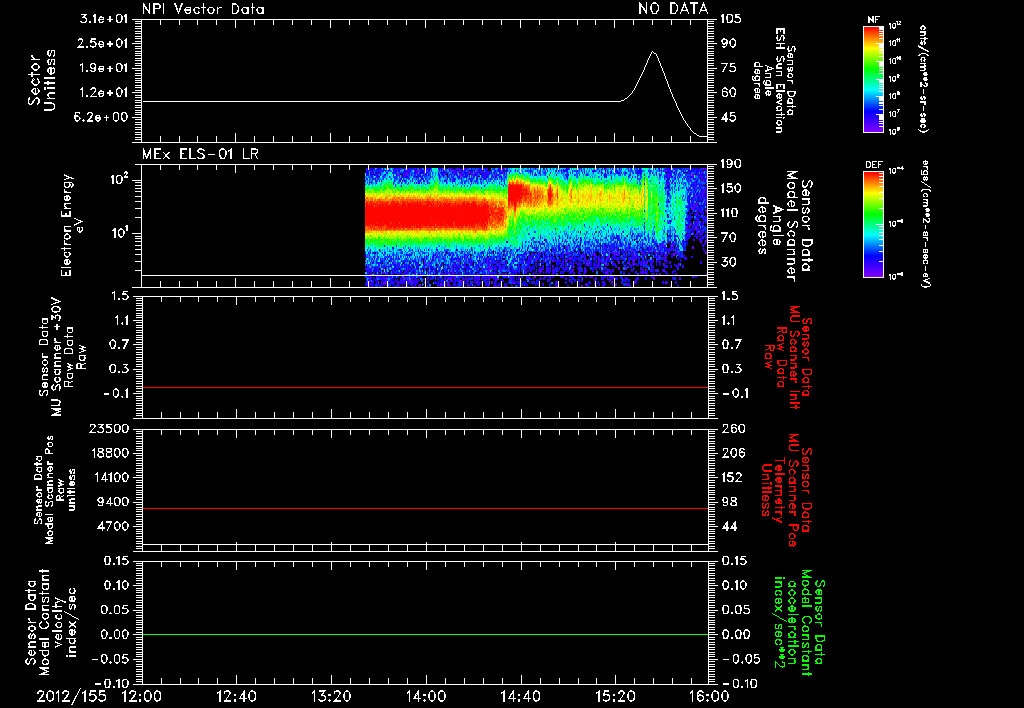
Task: Click the '44' telemetry axis value
Action: (728, 526)
